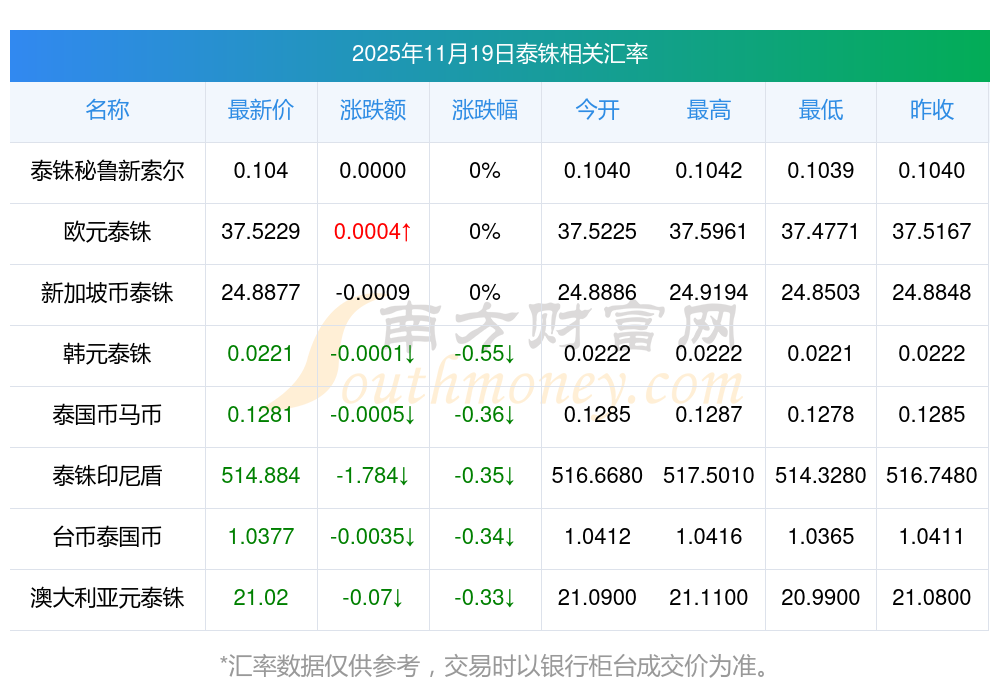
Task: Click the 最低 column header
Action: (821, 110)
